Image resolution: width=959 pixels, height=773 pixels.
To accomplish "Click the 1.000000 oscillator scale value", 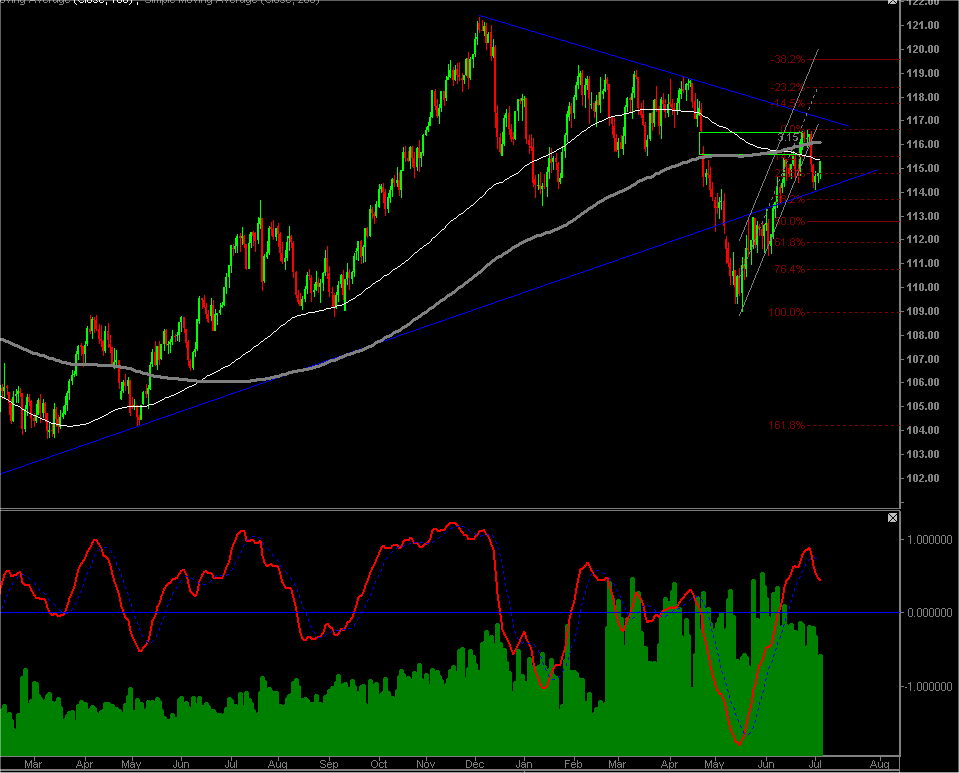I will click(930, 539).
